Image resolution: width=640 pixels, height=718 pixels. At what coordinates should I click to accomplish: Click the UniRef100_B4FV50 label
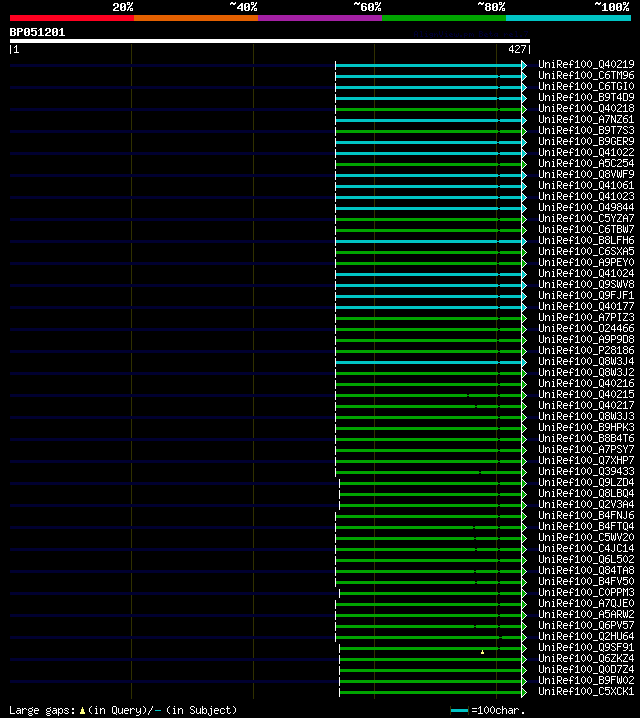[586, 581]
